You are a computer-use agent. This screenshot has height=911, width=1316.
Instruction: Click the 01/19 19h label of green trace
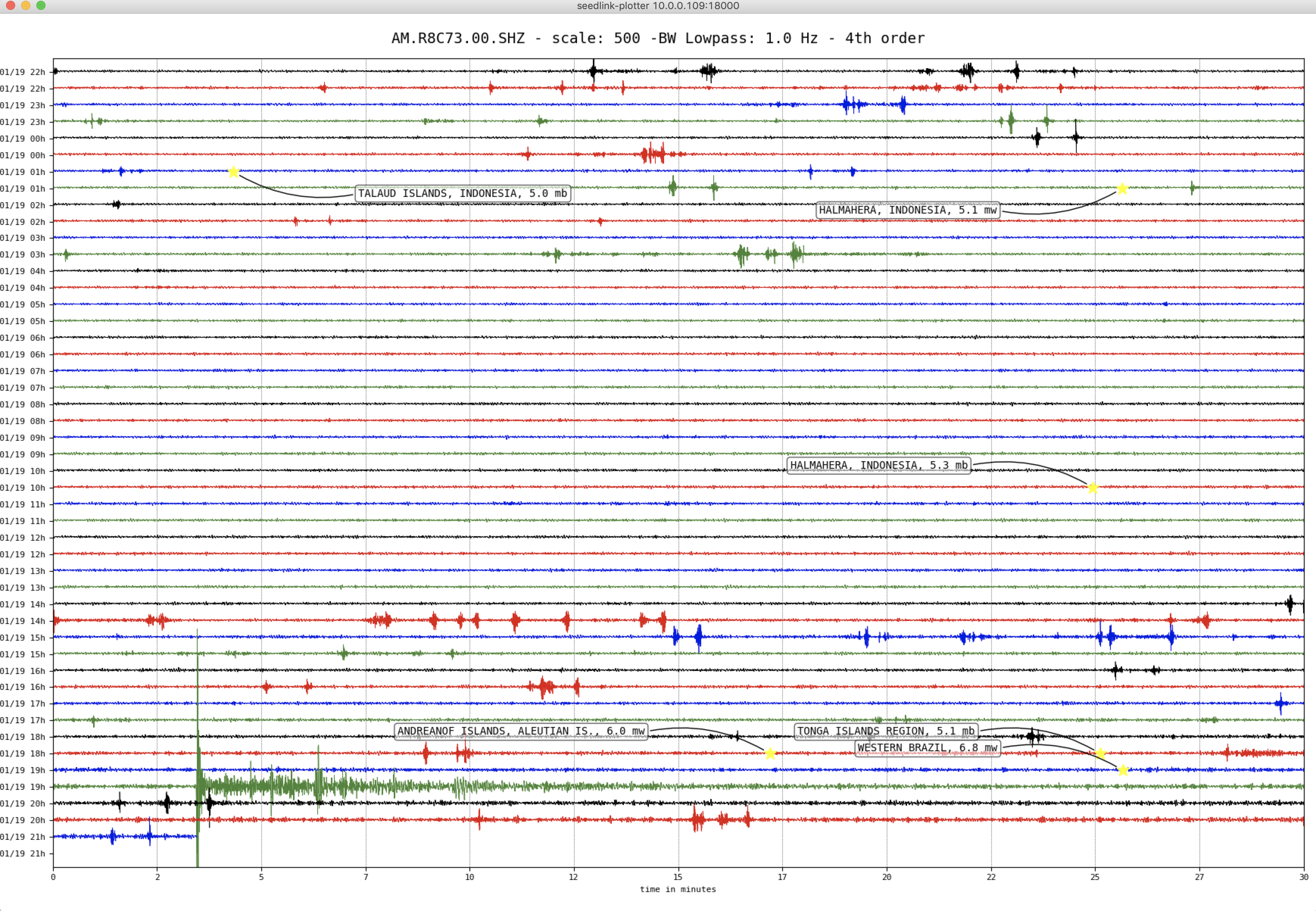pyautogui.click(x=23, y=787)
